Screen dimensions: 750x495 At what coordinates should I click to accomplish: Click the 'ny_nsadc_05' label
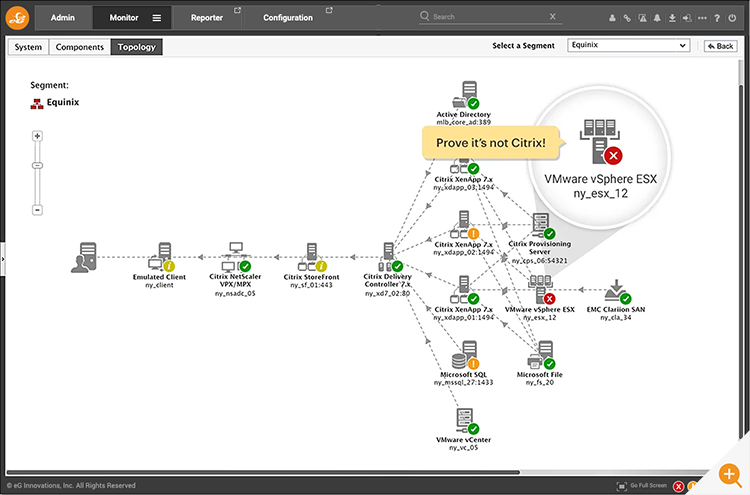pos(235,294)
